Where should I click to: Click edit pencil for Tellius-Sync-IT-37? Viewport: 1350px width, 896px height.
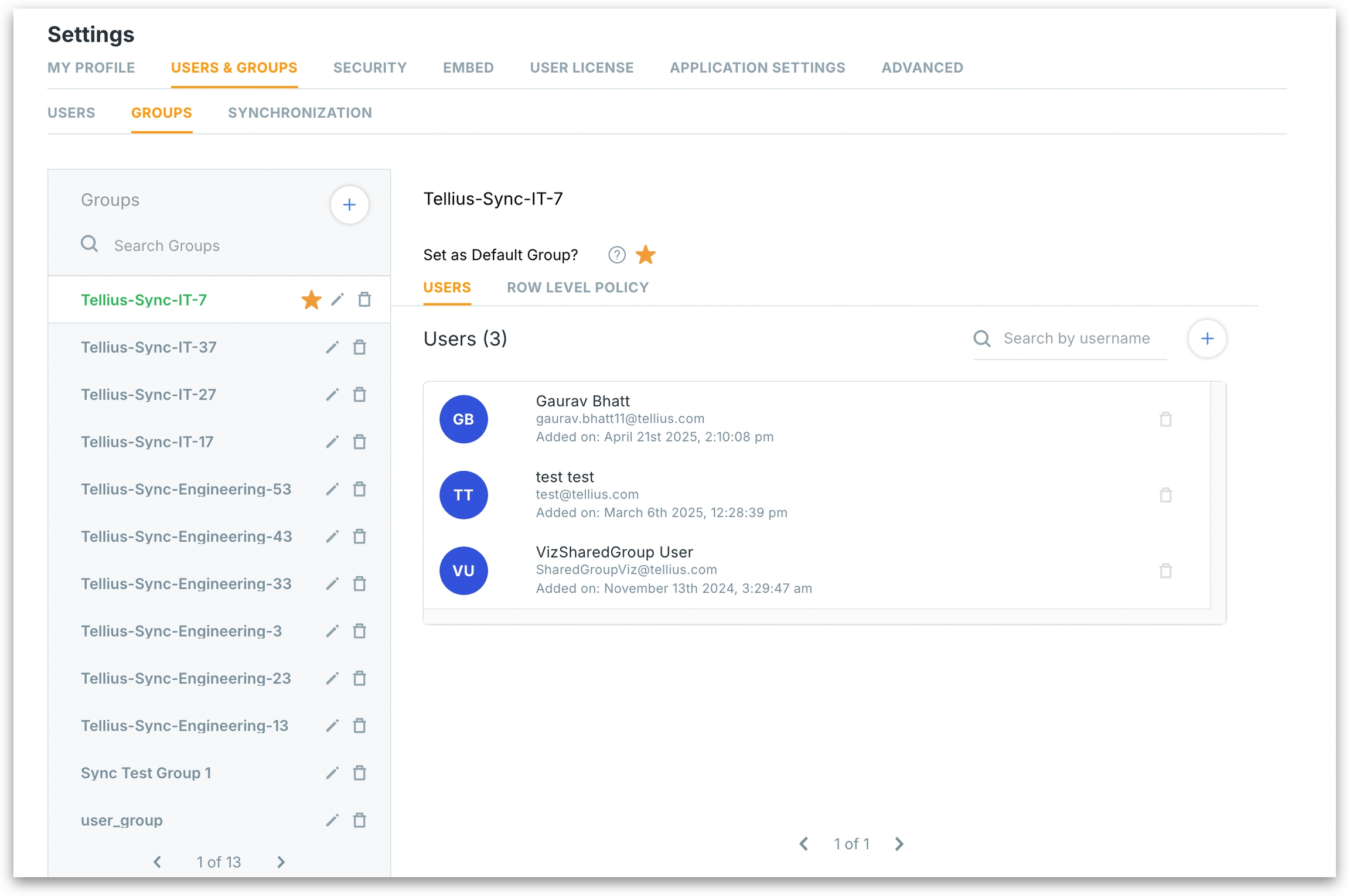click(x=332, y=347)
